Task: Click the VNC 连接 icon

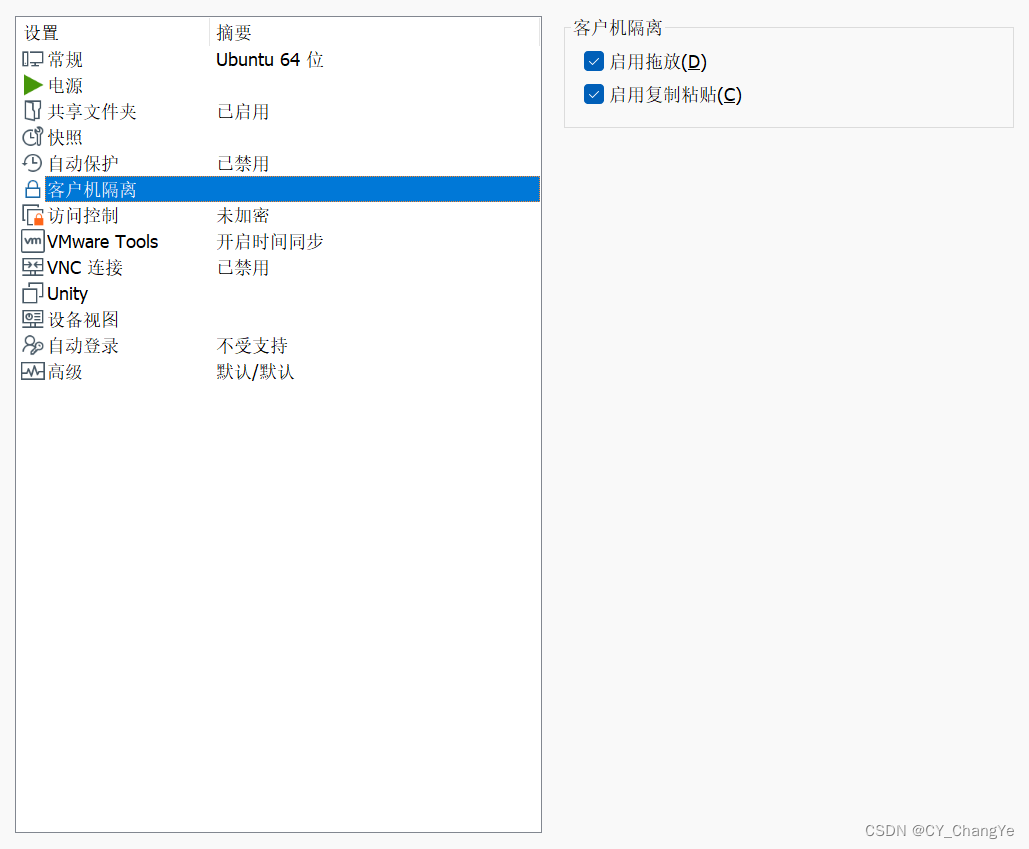Action: 32,267
